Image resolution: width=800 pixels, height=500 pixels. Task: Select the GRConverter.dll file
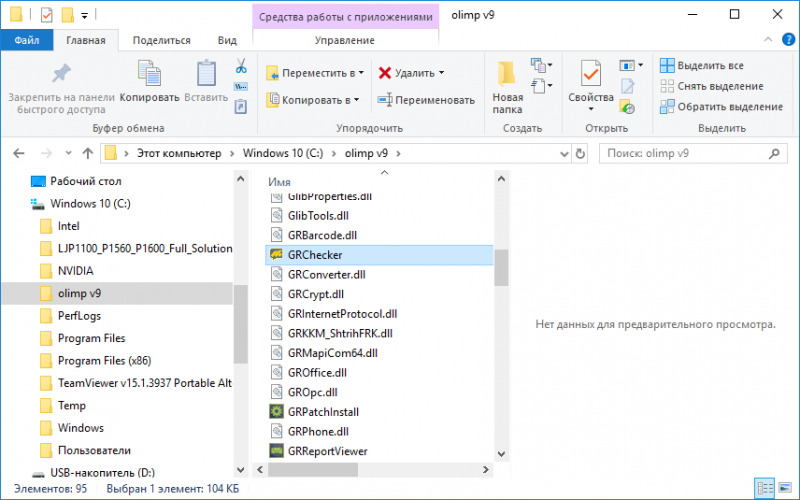click(327, 274)
